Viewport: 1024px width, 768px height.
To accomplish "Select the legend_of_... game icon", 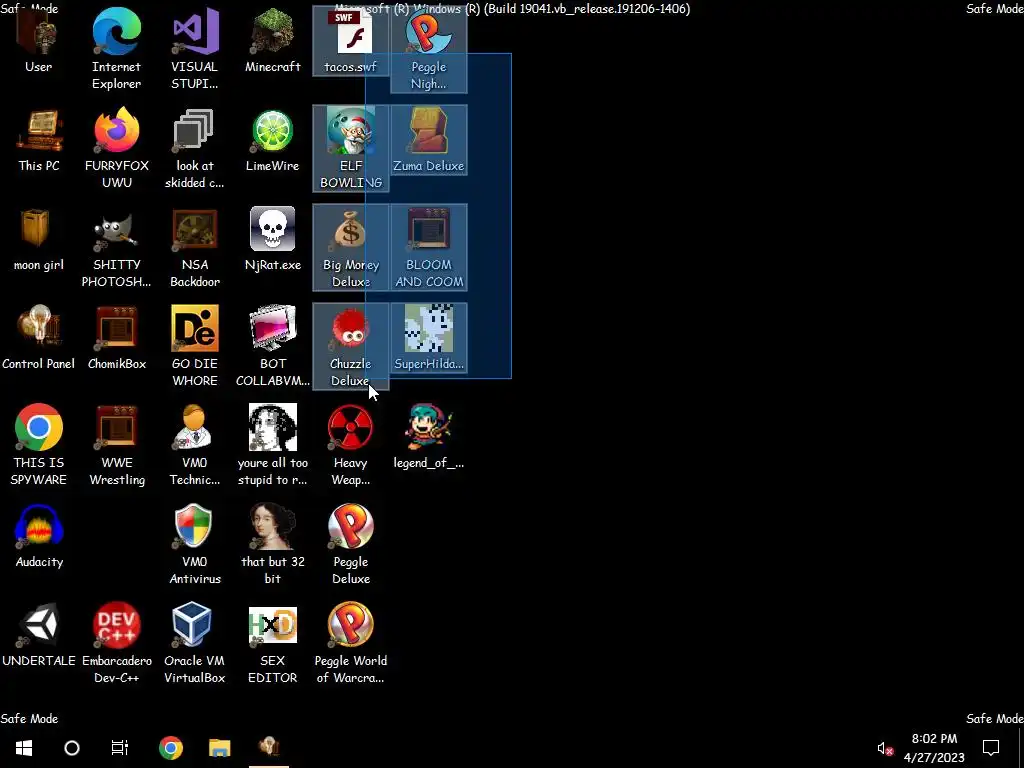I will click(428, 436).
